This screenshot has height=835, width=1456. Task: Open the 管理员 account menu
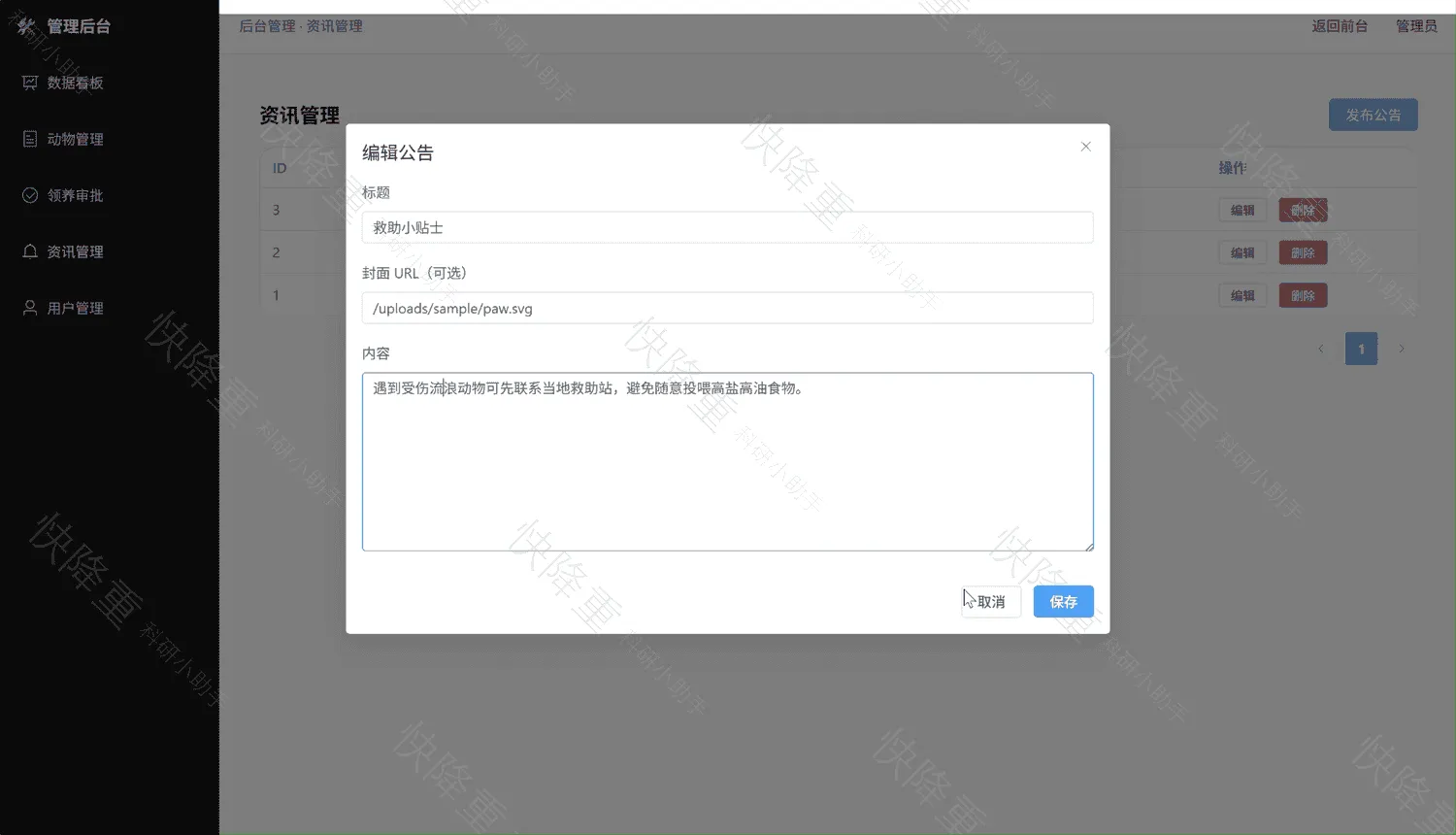tap(1416, 26)
